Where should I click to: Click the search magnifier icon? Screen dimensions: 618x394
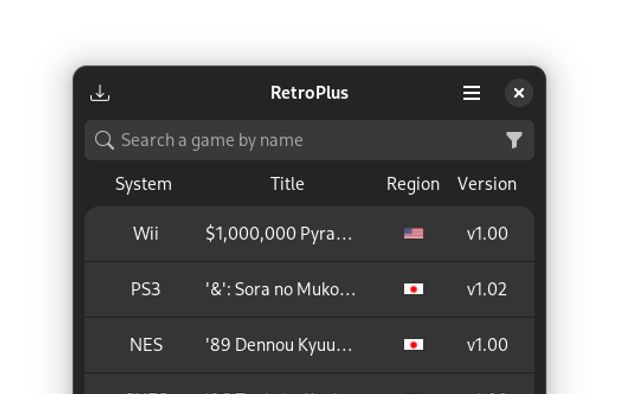[104, 140]
